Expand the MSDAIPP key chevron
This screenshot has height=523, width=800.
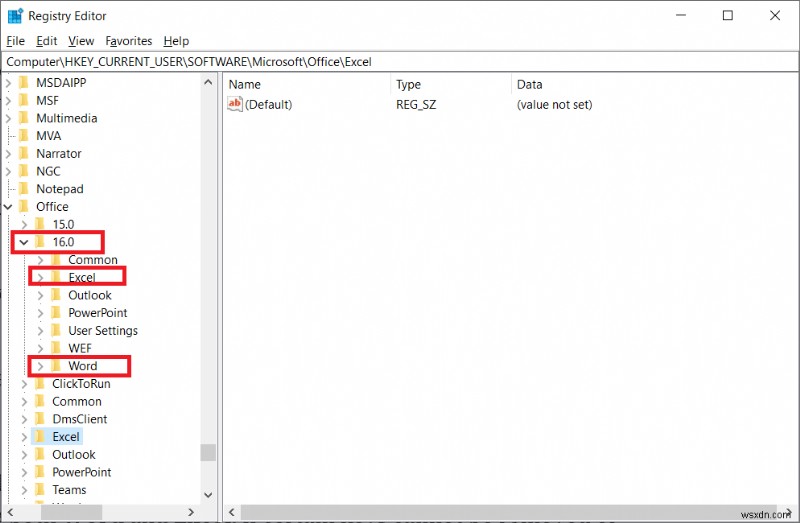tap(8, 83)
